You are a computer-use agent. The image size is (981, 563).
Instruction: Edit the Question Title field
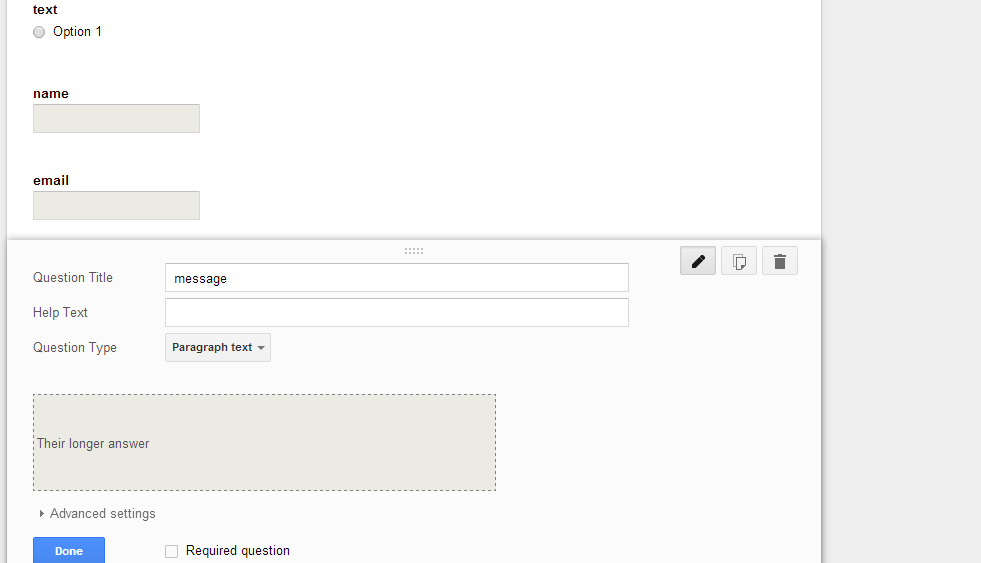tap(397, 278)
